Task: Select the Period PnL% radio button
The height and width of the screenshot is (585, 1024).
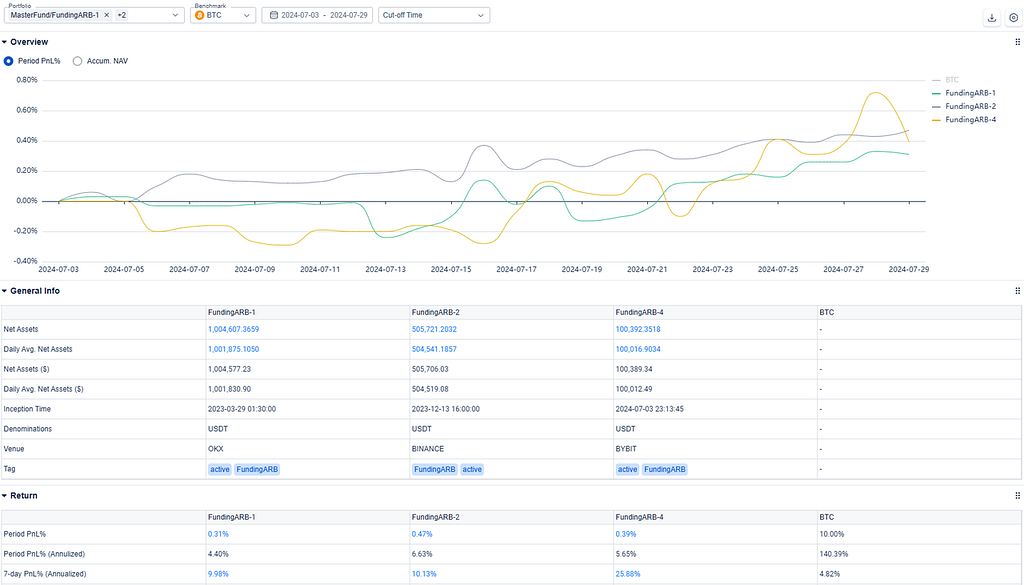Action: pos(9,61)
